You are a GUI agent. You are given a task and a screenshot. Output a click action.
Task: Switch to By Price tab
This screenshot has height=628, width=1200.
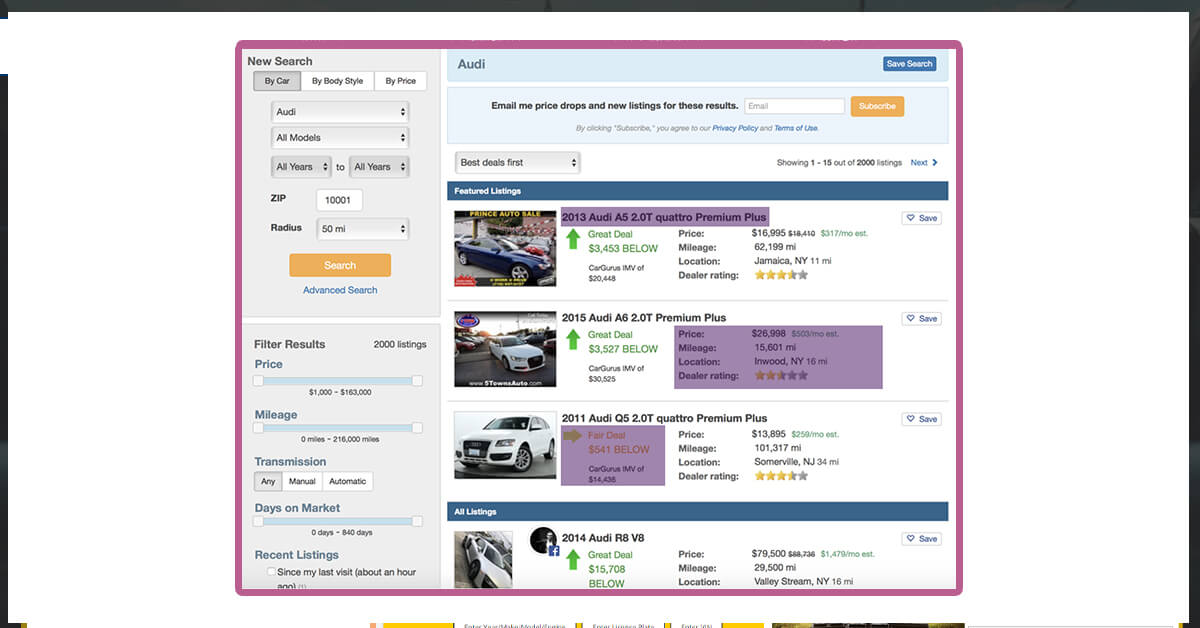400,81
